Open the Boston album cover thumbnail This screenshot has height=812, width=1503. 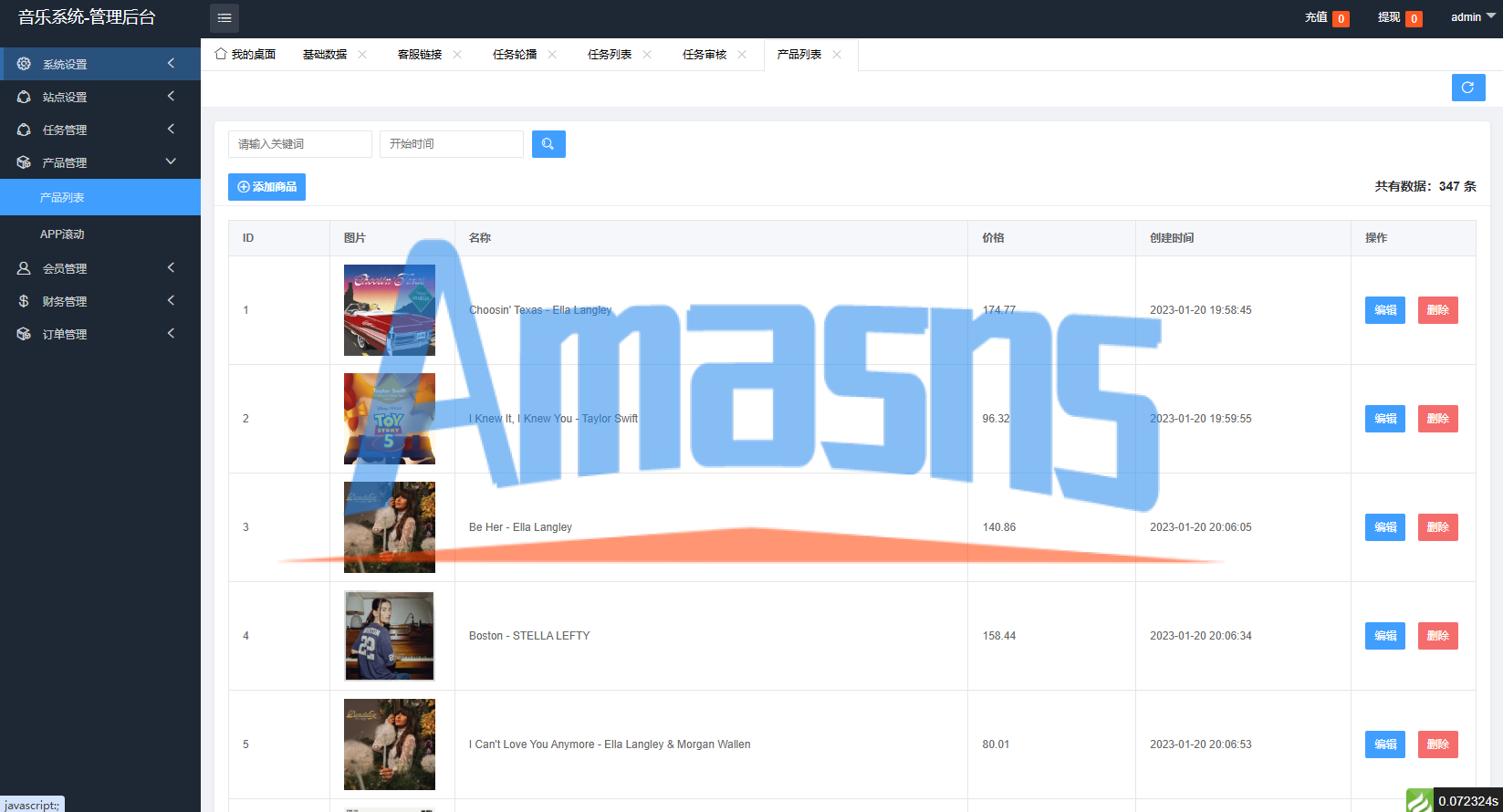click(390, 636)
